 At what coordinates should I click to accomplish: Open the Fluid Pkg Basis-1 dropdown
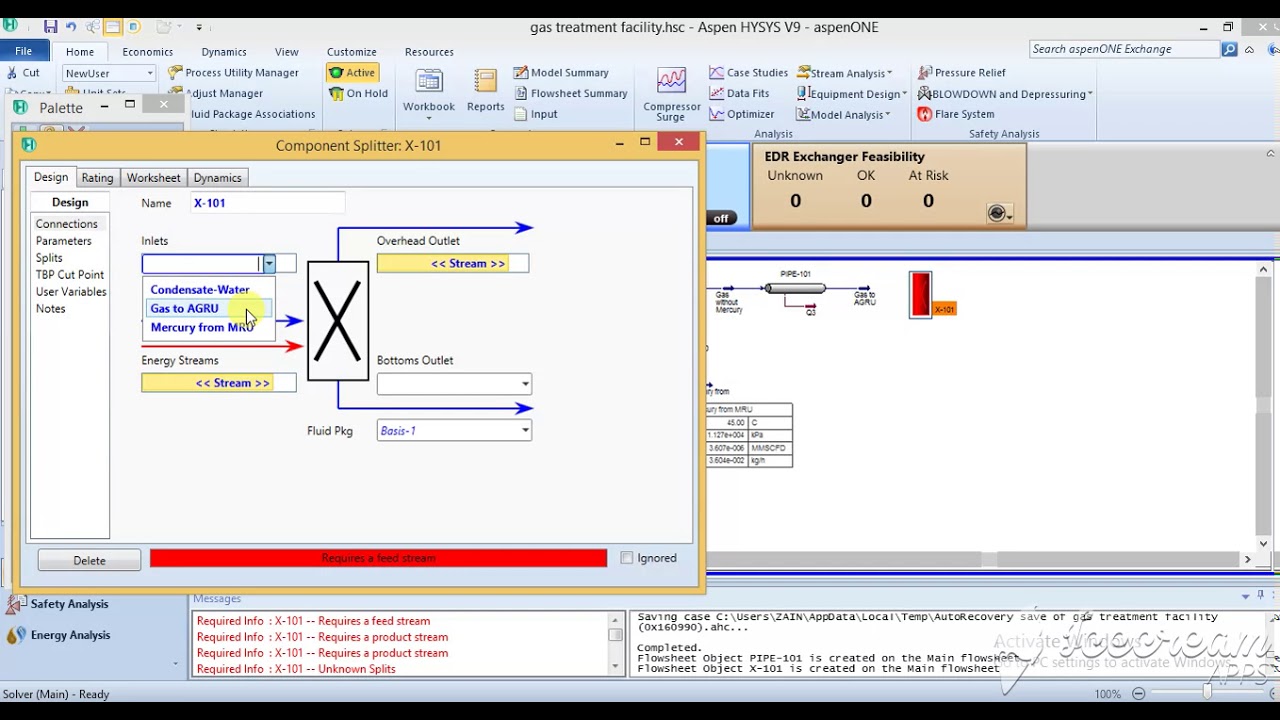pyautogui.click(x=525, y=431)
